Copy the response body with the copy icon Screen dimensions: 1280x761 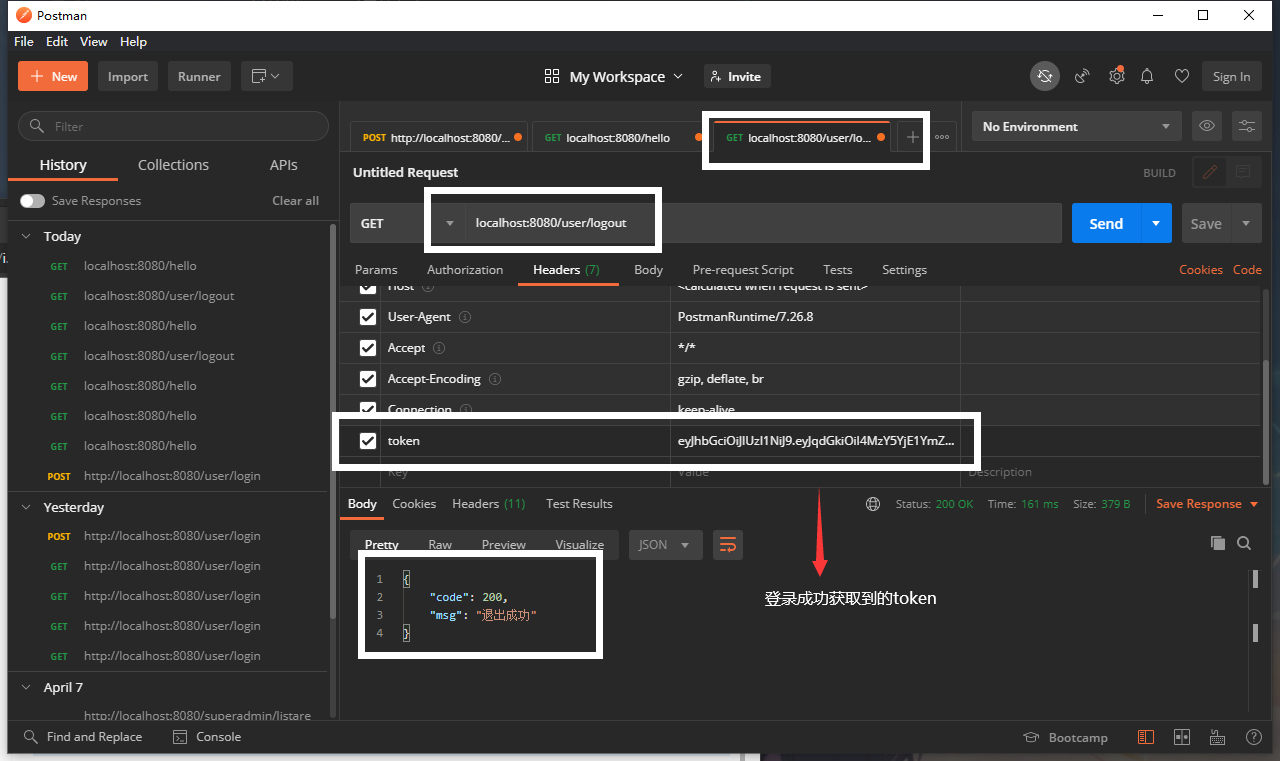(x=1218, y=543)
